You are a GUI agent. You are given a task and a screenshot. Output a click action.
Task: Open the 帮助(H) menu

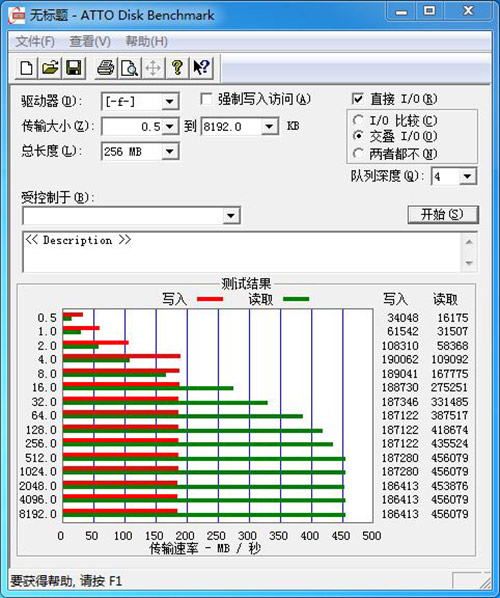pos(146,41)
